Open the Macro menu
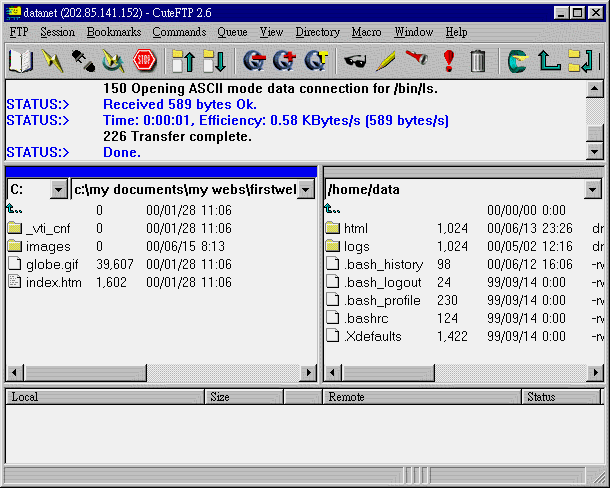Viewport: 610px width, 488px height. [366, 32]
